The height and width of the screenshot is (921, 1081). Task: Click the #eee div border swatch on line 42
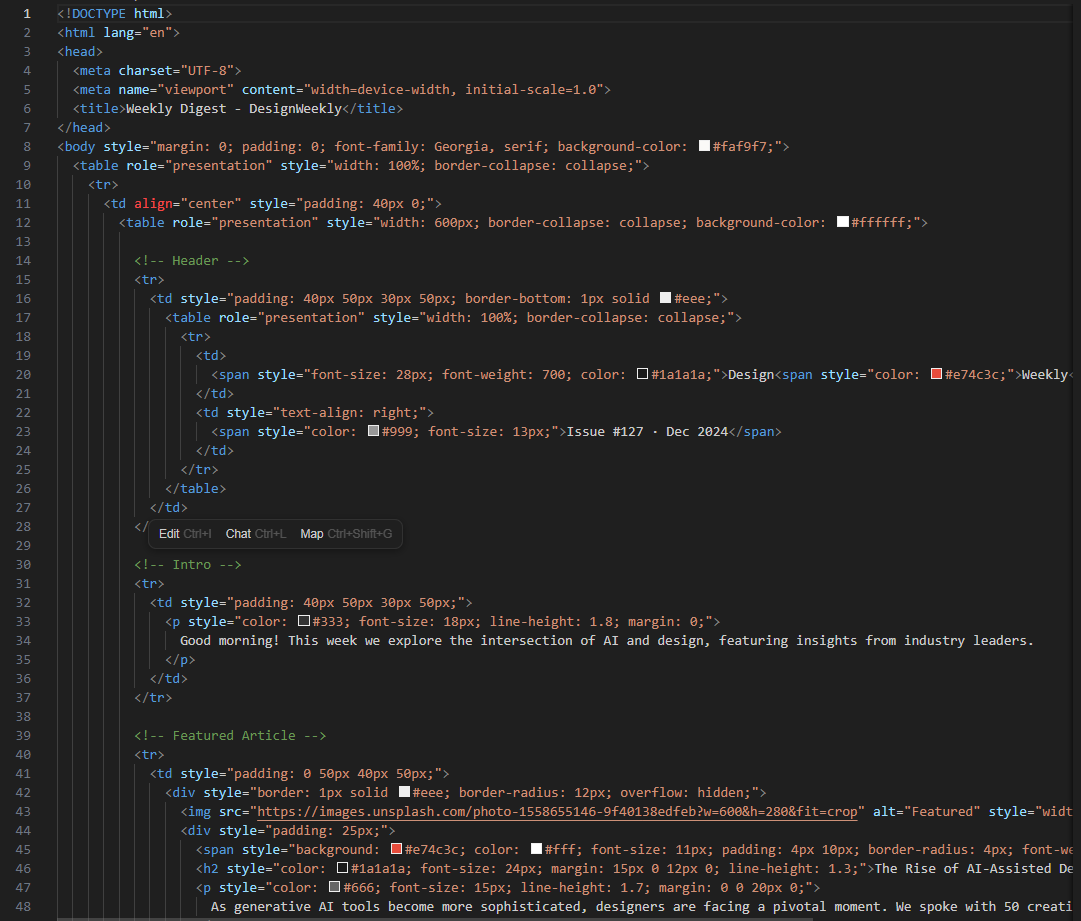(x=404, y=792)
